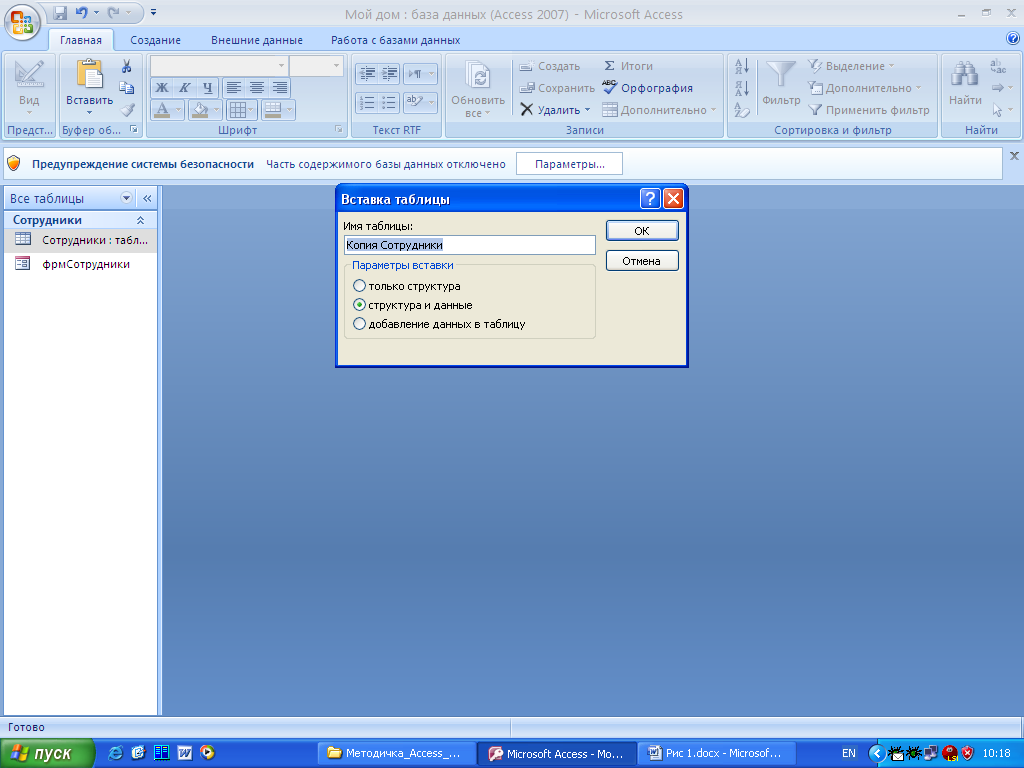Click the 'Имя таблицы' input field
1024x768 pixels.
[470, 245]
